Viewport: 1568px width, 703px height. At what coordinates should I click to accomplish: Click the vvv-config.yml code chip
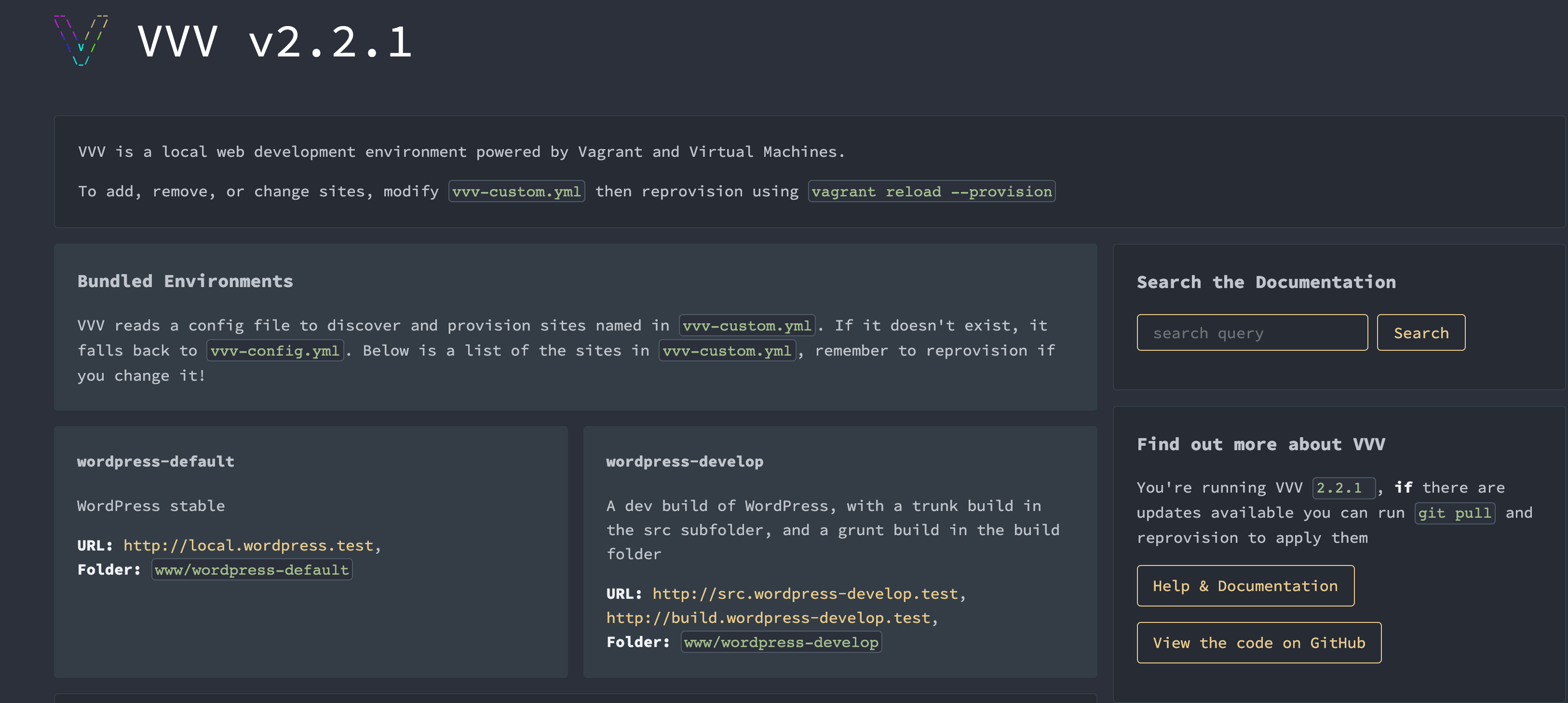[x=275, y=350]
